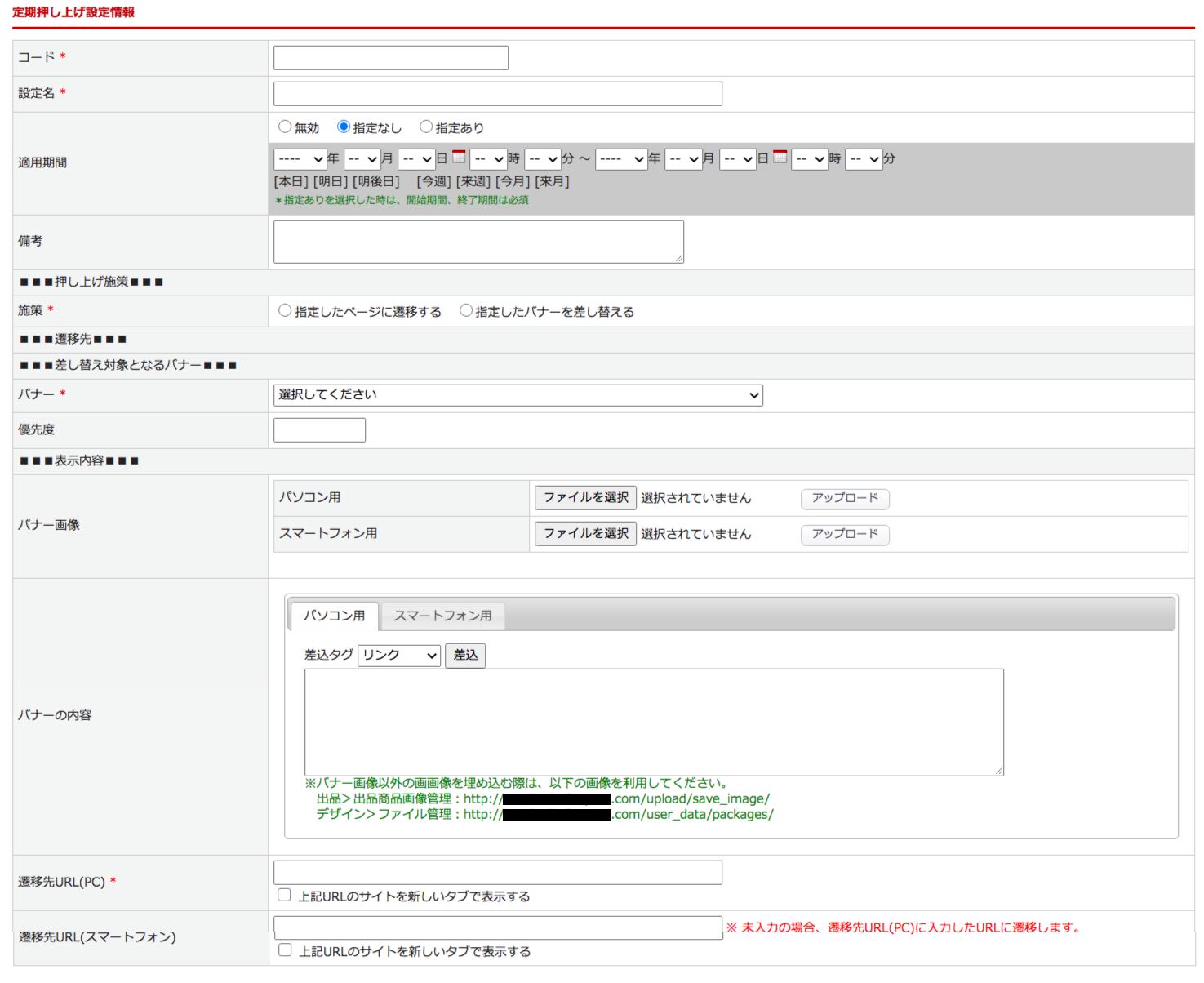Click the 差込 insert button
Screen dimensions: 1204x983
(465, 656)
